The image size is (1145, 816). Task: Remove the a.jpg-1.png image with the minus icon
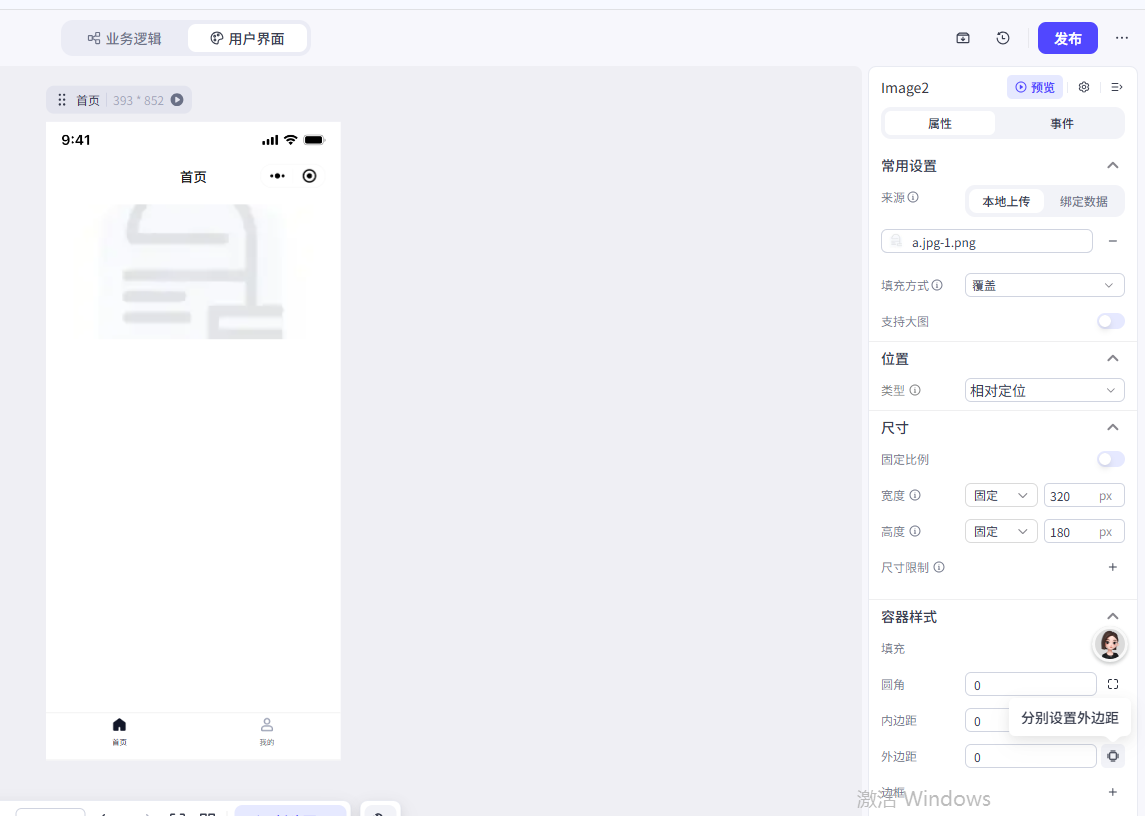click(1113, 241)
